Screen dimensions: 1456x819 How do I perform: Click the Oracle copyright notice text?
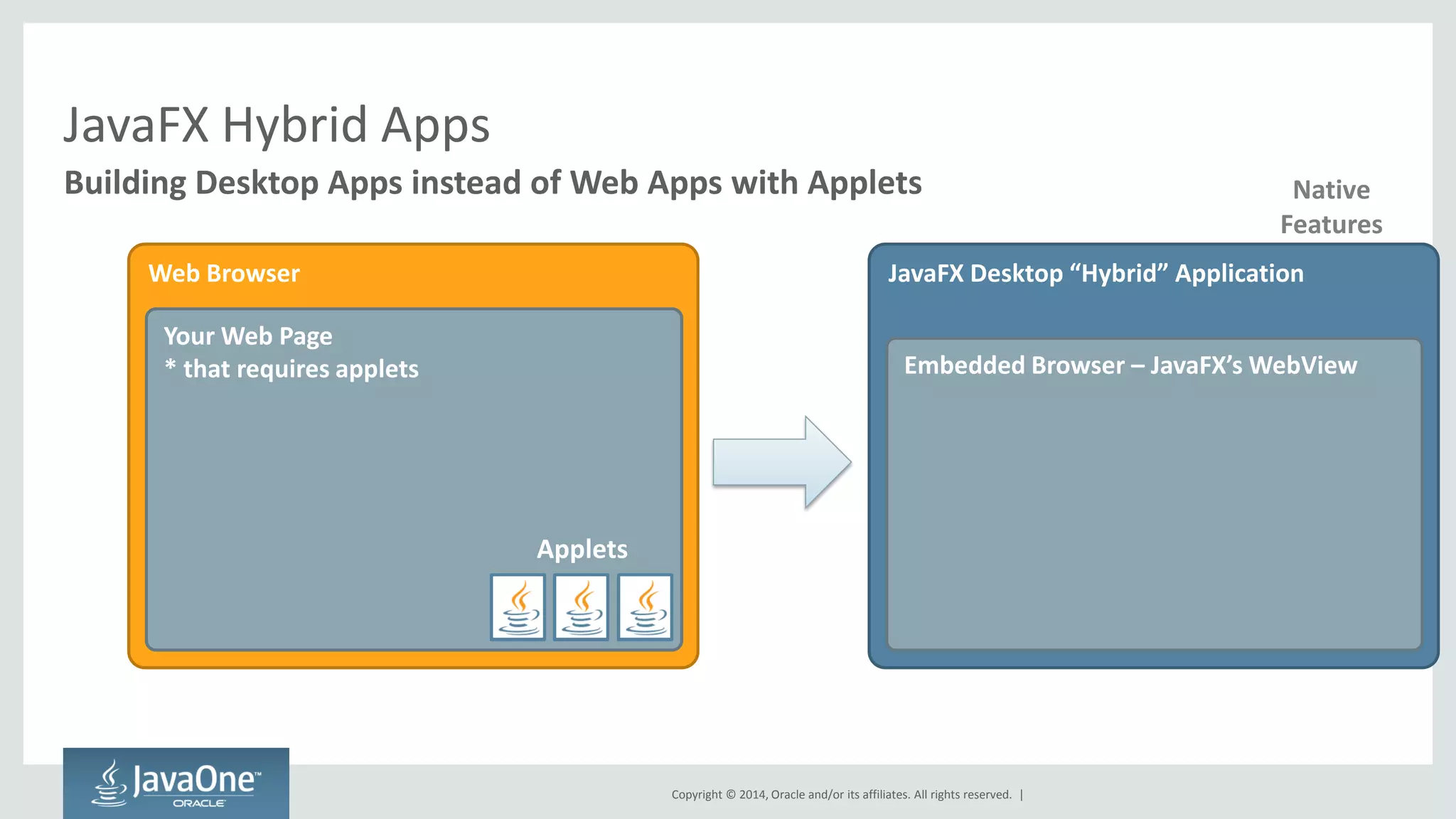(x=842, y=795)
